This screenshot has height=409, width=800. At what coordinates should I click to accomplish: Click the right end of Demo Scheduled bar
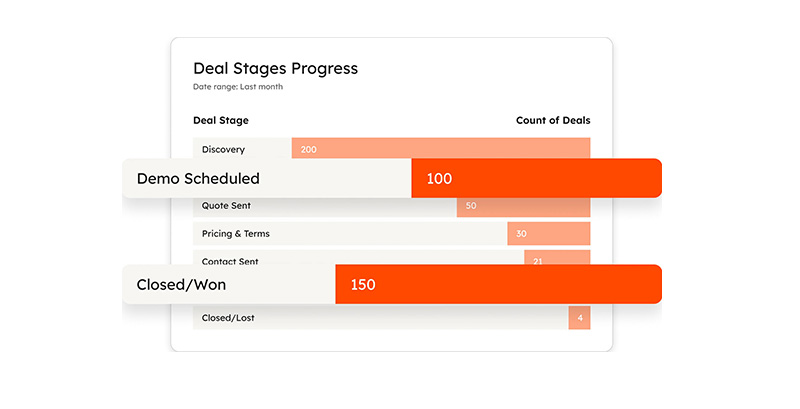tap(630, 179)
